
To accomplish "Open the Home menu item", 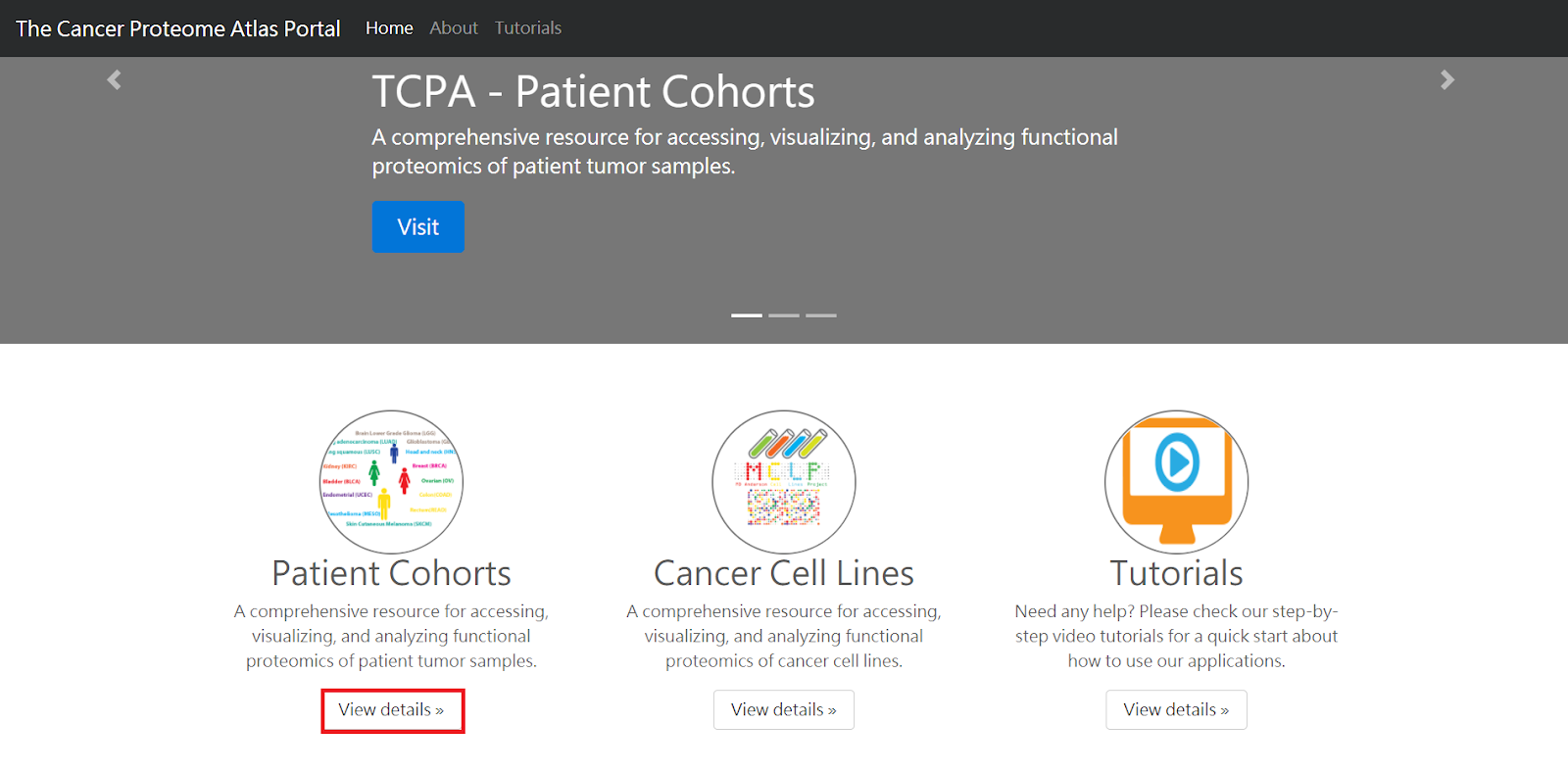I will (389, 28).
